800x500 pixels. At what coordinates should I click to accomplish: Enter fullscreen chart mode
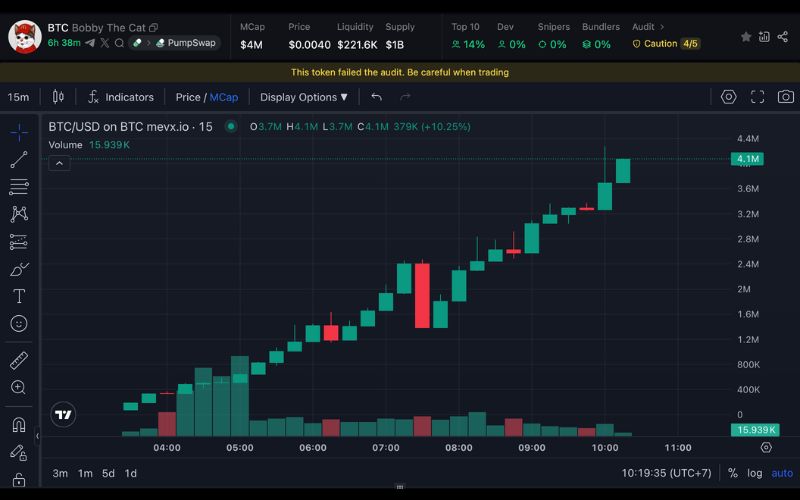(758, 97)
